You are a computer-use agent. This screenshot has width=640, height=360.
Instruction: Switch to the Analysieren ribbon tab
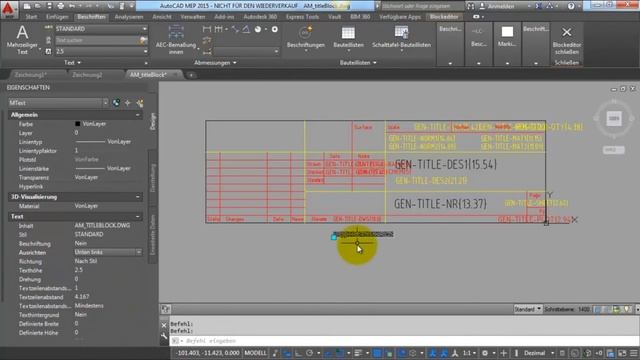129,17
